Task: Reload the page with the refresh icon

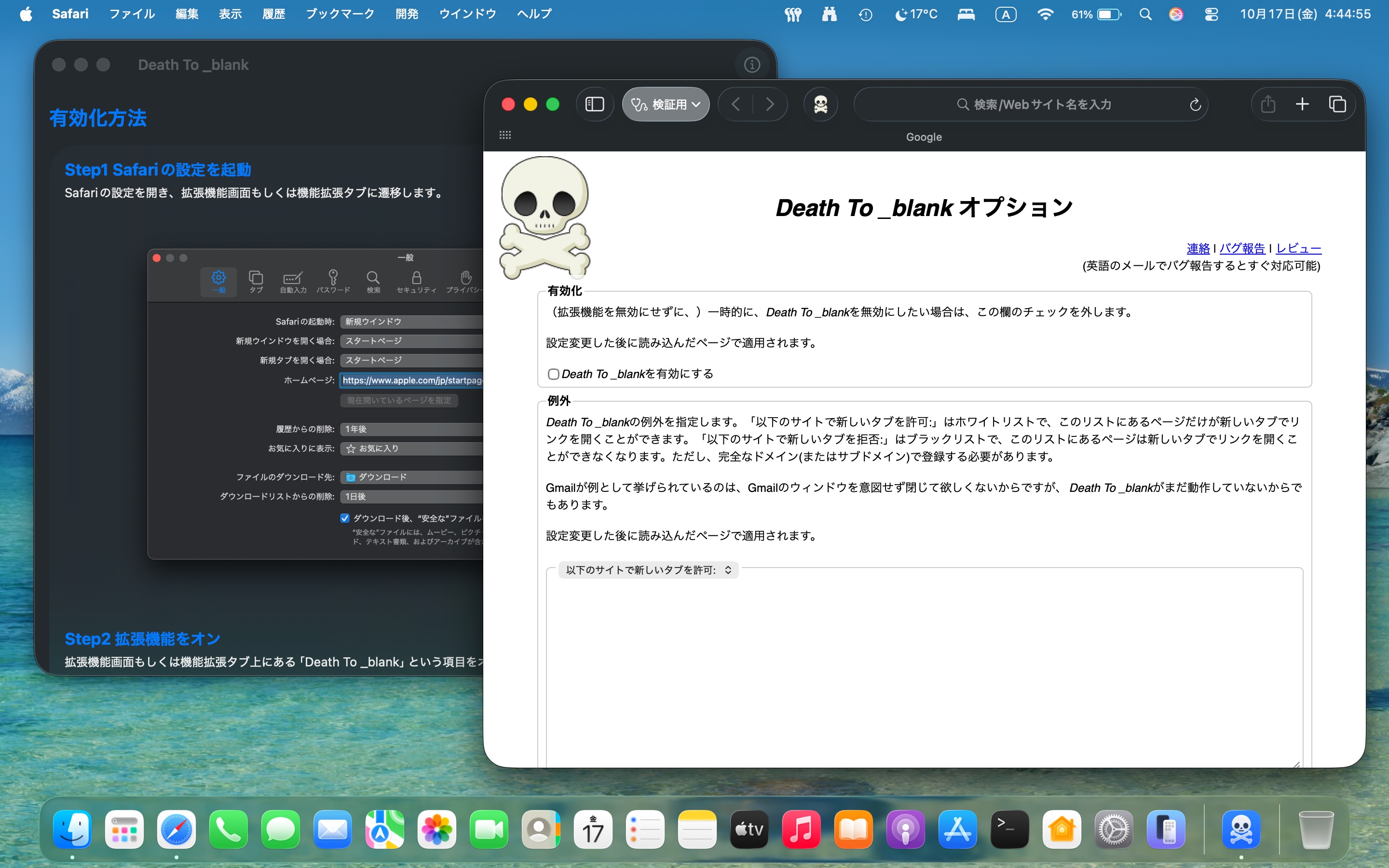Action: [1195, 105]
